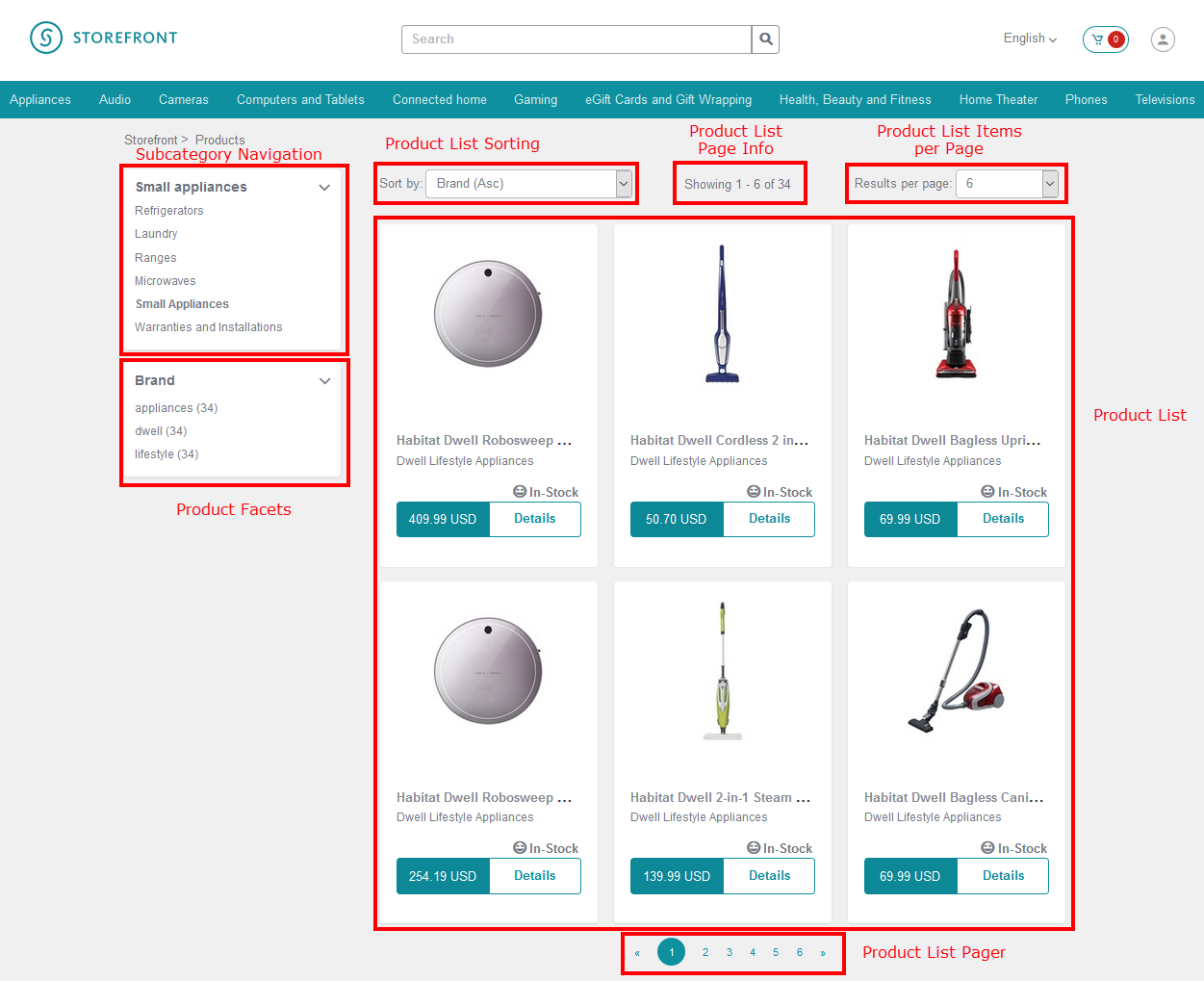
Task: Collapse the Brand facet panel
Action: click(324, 381)
